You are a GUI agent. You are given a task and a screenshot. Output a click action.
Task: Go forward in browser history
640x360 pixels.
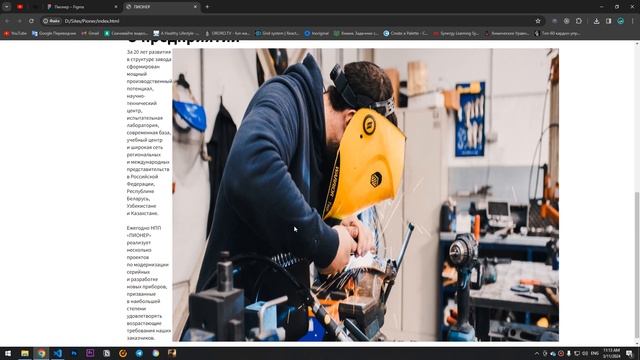(19, 21)
